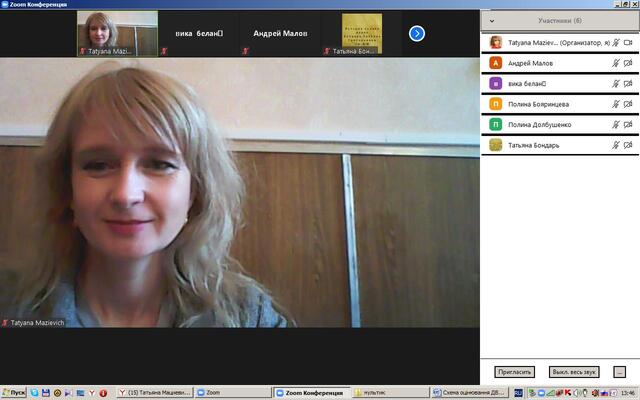Toggle muted microphone for Полина Бояринцева

click(616, 104)
